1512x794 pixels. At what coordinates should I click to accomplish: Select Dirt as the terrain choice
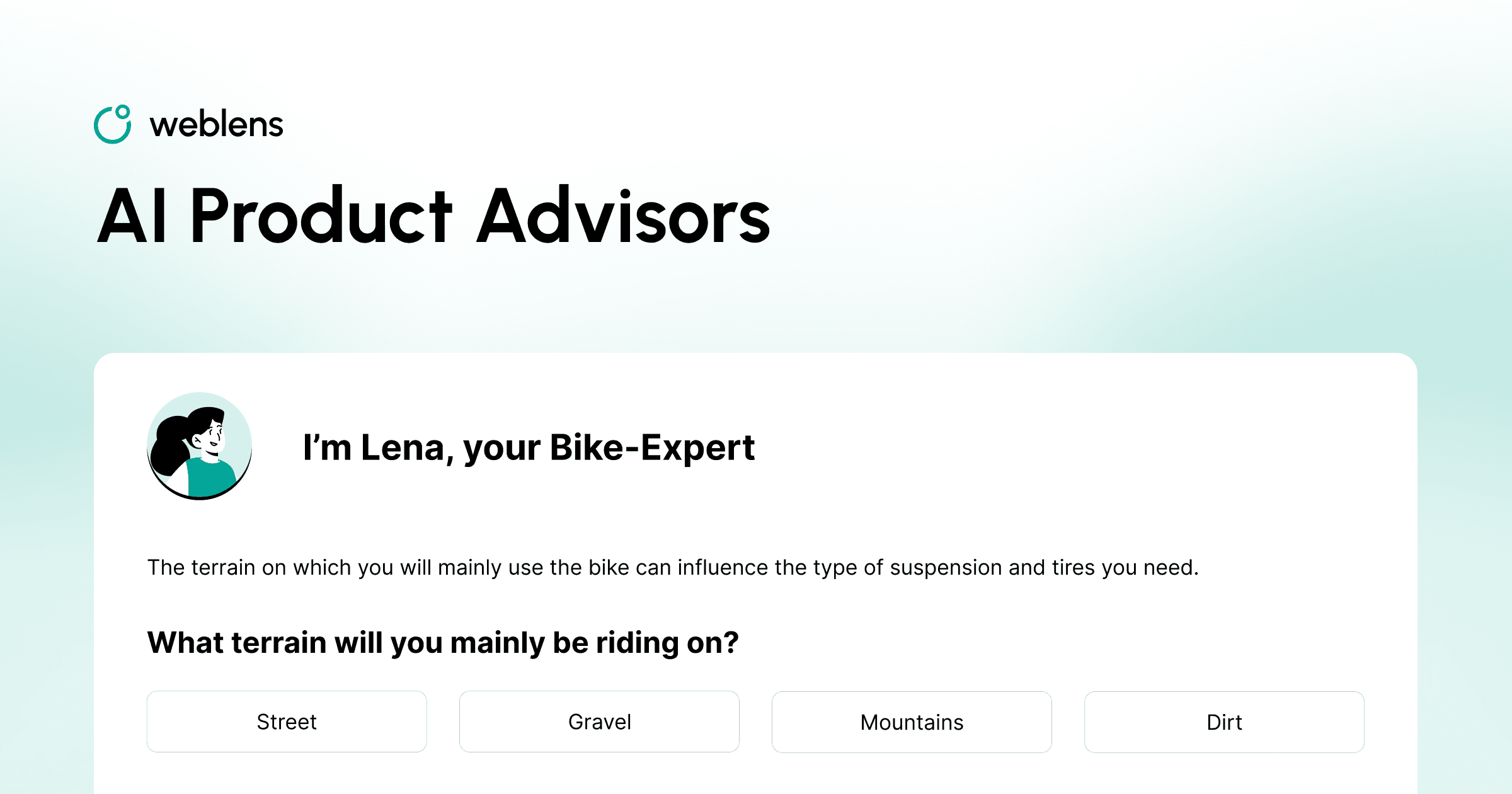pyautogui.click(x=1224, y=722)
